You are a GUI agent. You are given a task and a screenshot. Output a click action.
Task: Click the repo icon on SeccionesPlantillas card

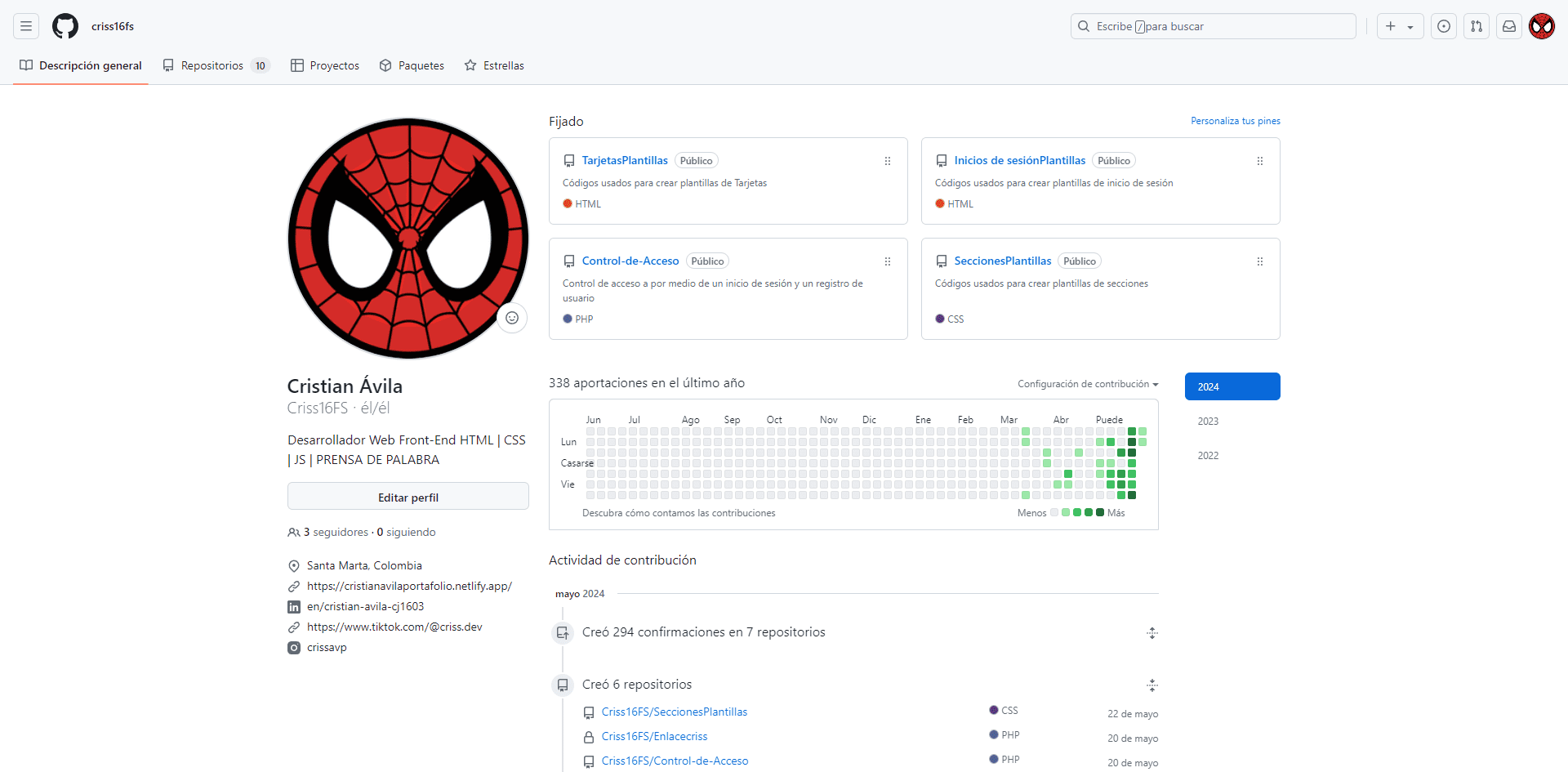[942, 261]
